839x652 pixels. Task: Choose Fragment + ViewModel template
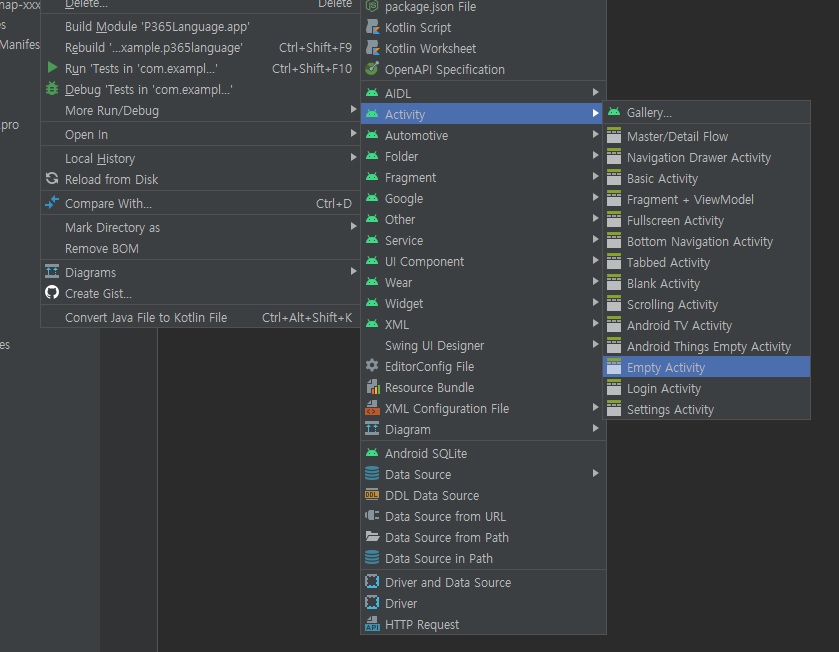(x=706, y=199)
